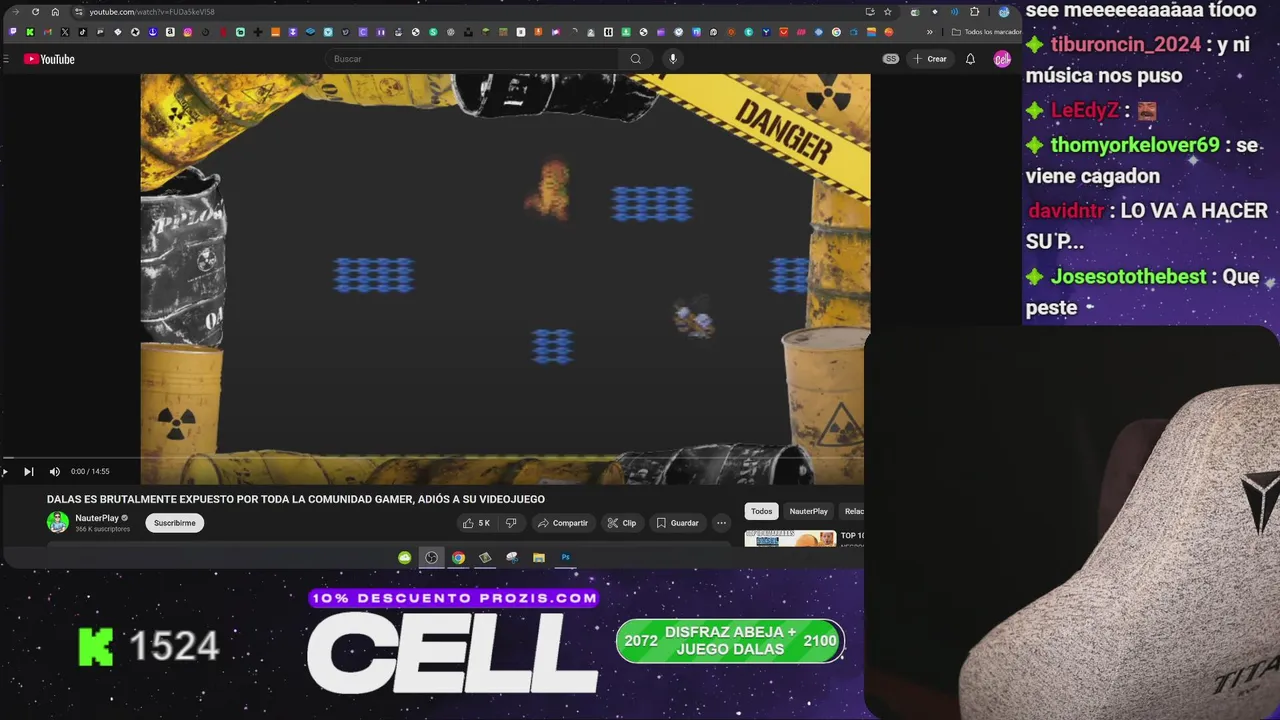
Task: Open the OBS Studio taskbar icon
Action: point(431,558)
